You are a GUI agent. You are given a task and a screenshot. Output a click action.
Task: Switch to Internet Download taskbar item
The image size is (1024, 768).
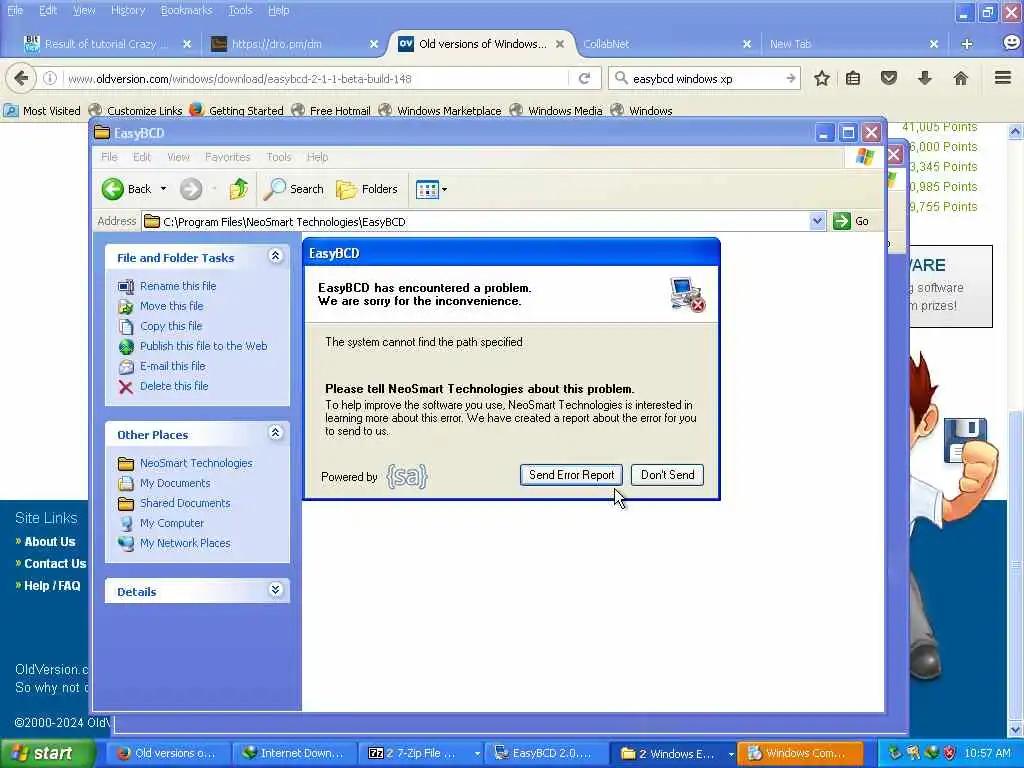[x=293, y=754]
